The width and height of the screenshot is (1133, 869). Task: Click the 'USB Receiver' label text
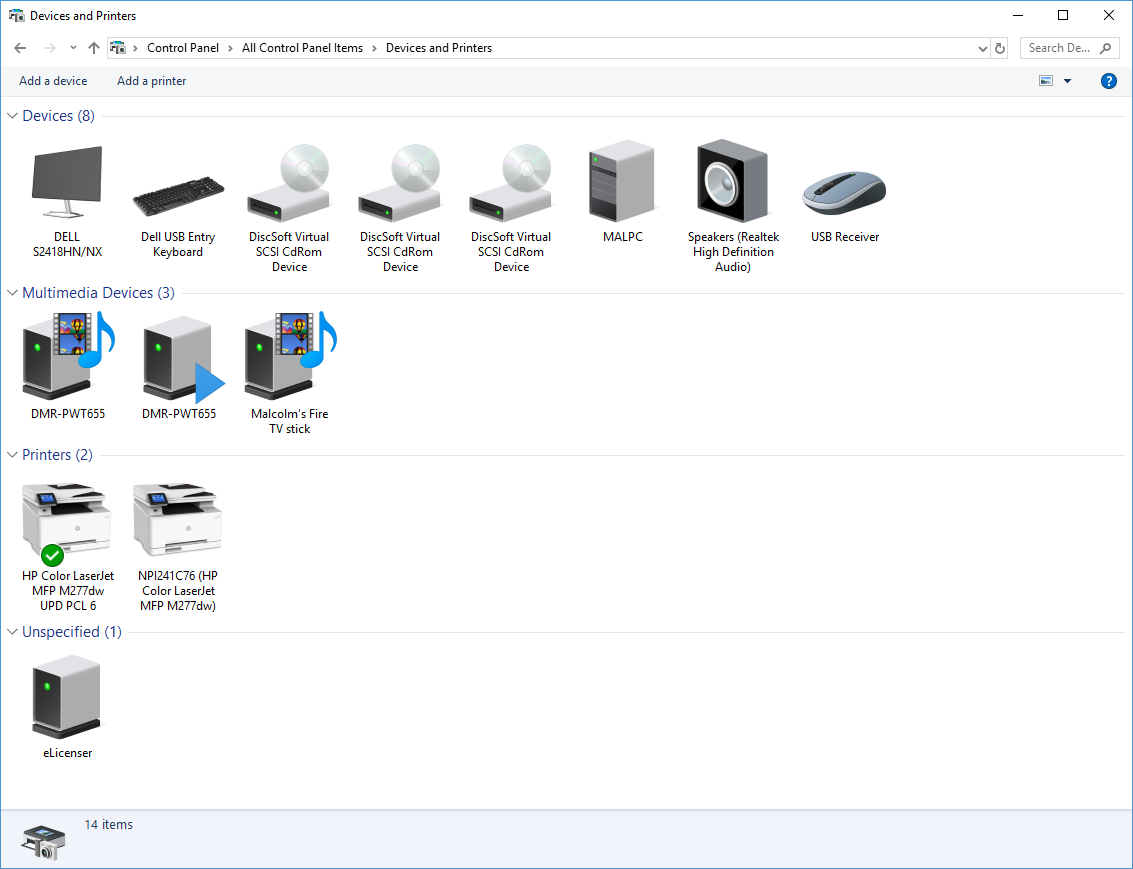(844, 237)
